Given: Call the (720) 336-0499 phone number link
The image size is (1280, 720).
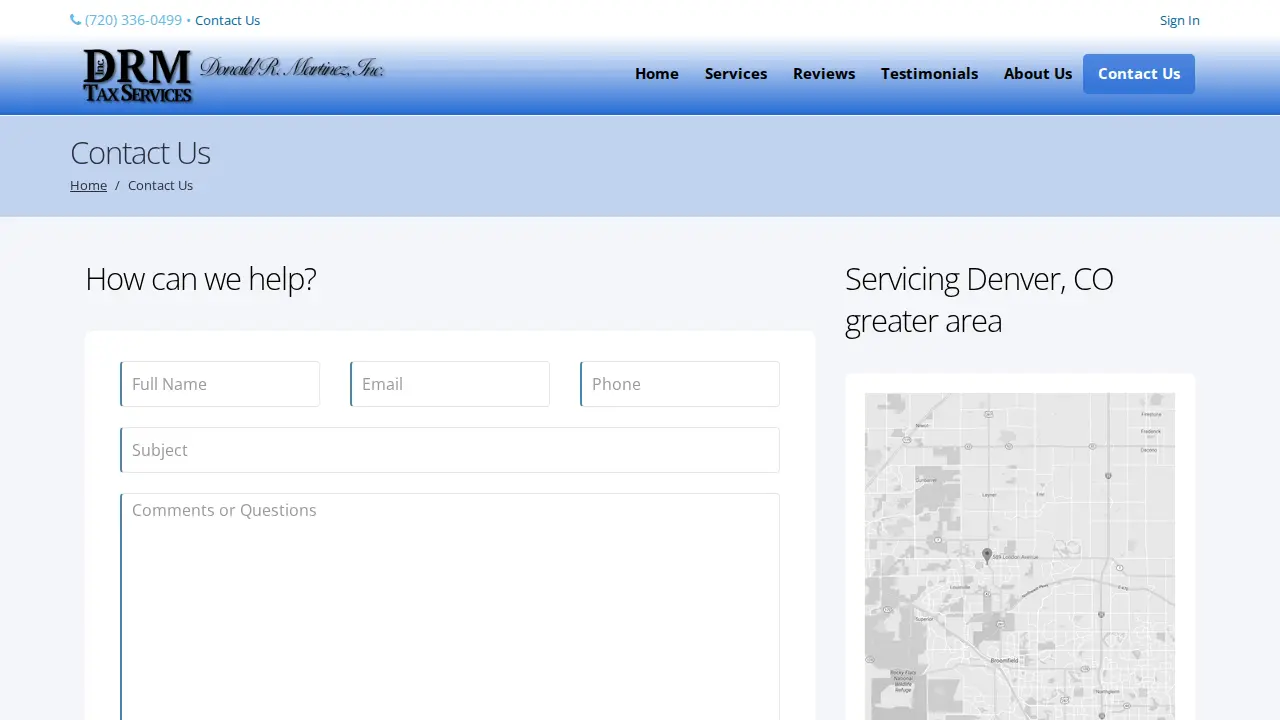Looking at the screenshot, I should point(133,20).
